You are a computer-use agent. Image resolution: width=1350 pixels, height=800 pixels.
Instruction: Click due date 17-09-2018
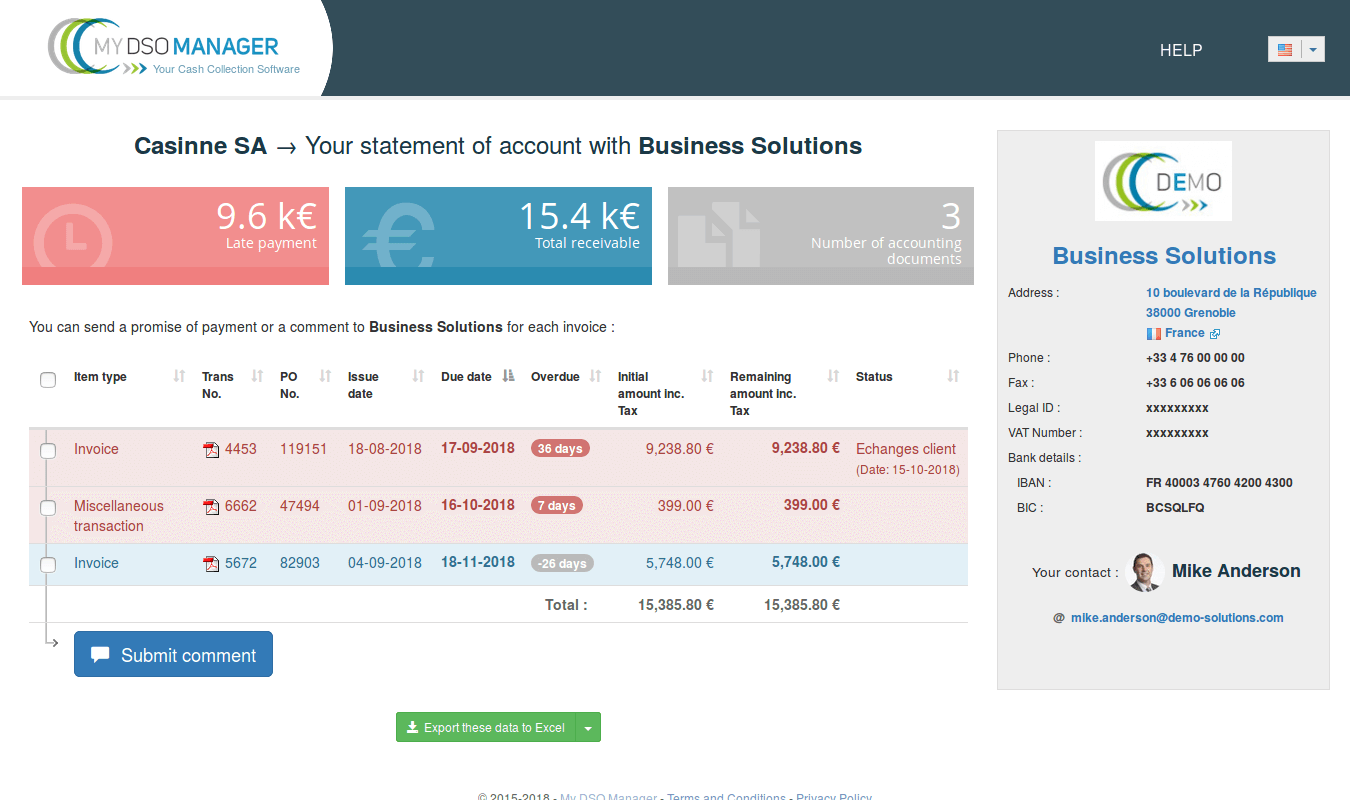tap(478, 448)
